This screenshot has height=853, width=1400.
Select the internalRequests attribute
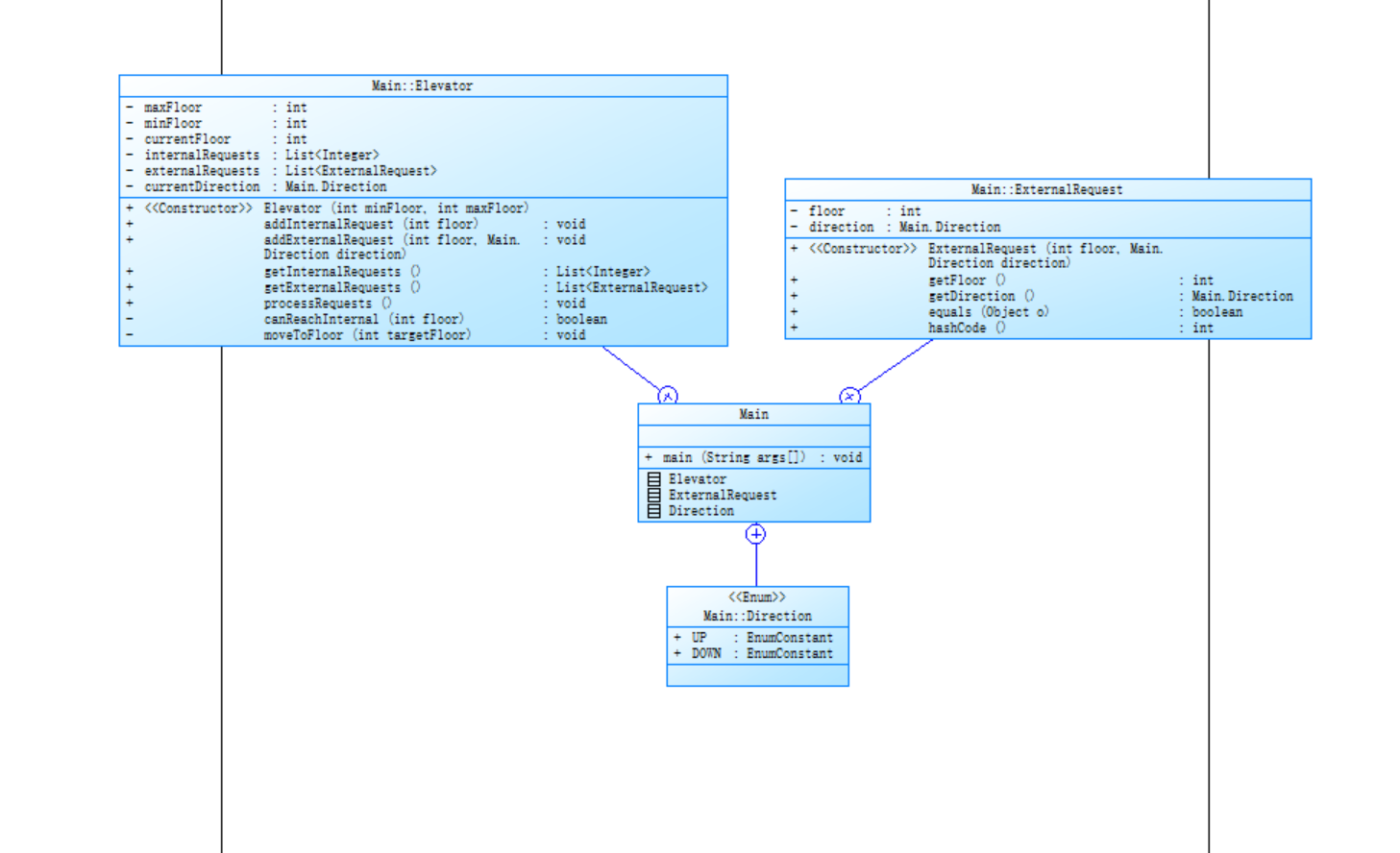[x=253, y=156]
